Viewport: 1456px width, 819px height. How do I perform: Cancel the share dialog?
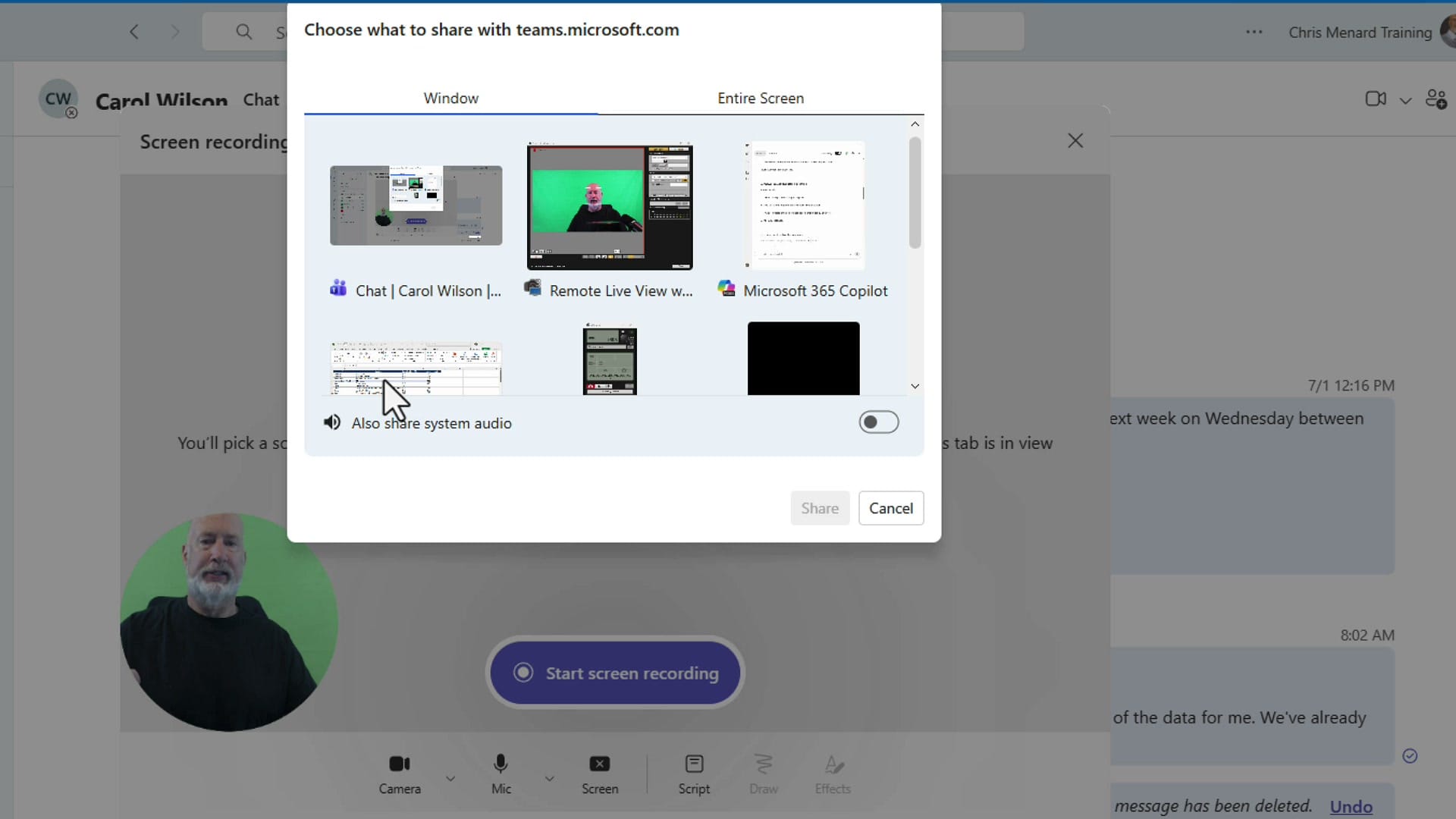tap(891, 508)
